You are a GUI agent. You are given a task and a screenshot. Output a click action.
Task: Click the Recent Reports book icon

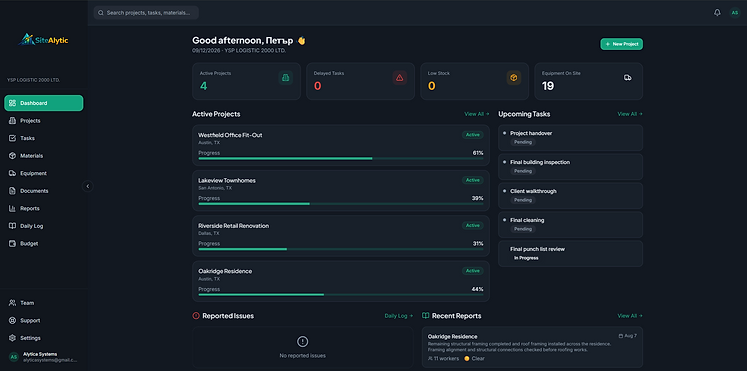pyautogui.click(x=426, y=316)
